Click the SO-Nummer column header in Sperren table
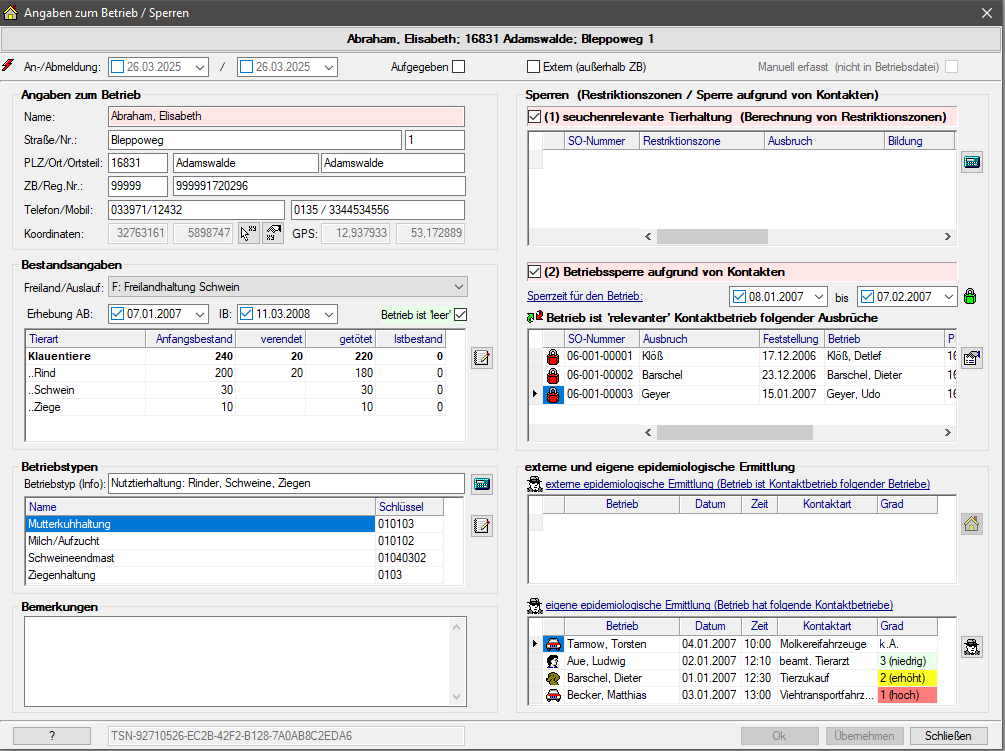 click(601, 141)
